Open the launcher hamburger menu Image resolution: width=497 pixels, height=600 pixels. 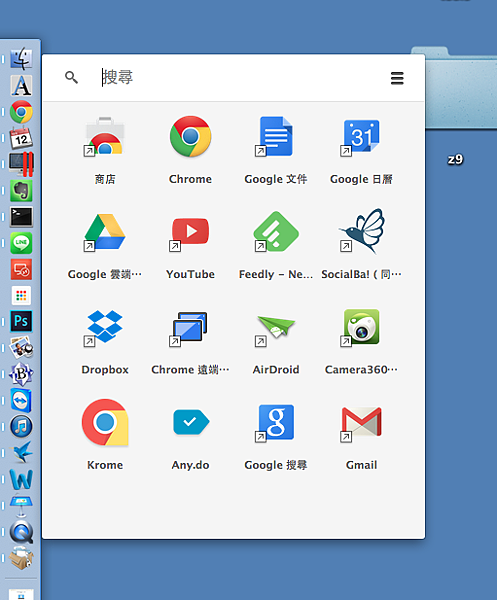[397, 78]
